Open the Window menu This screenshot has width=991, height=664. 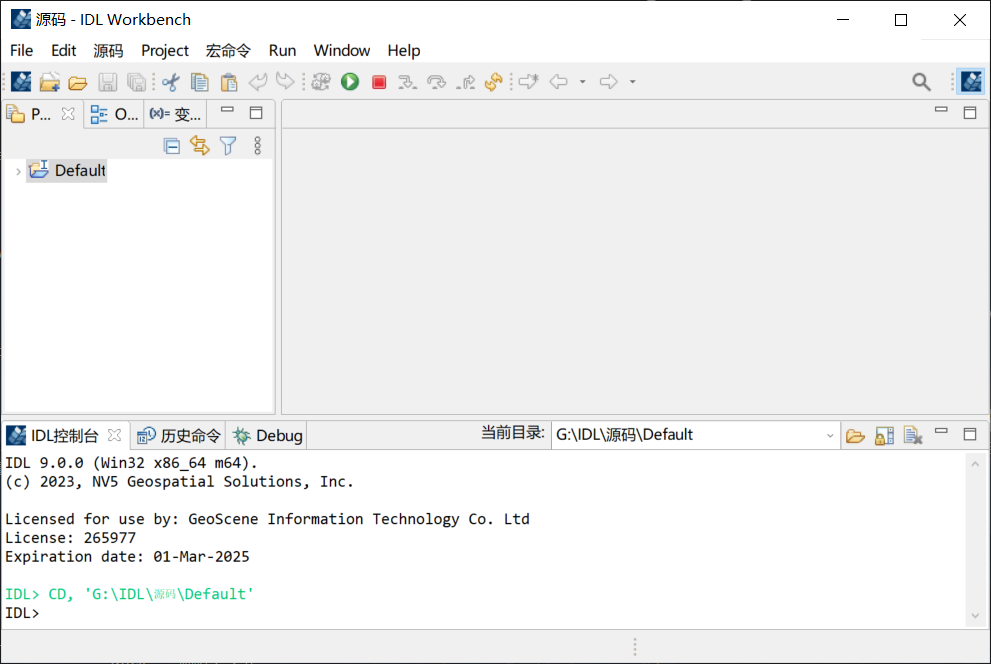pyautogui.click(x=341, y=50)
